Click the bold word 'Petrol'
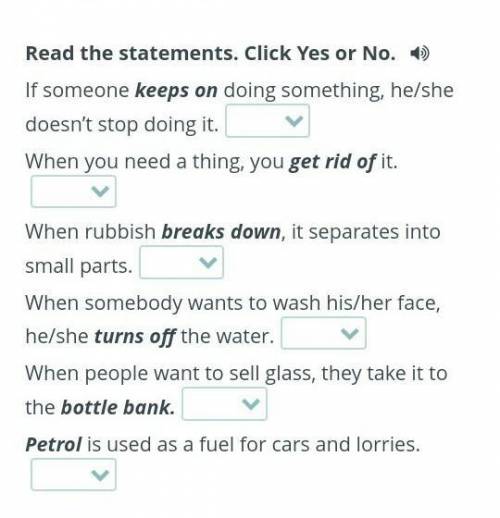500x518 pixels. click(x=53, y=444)
